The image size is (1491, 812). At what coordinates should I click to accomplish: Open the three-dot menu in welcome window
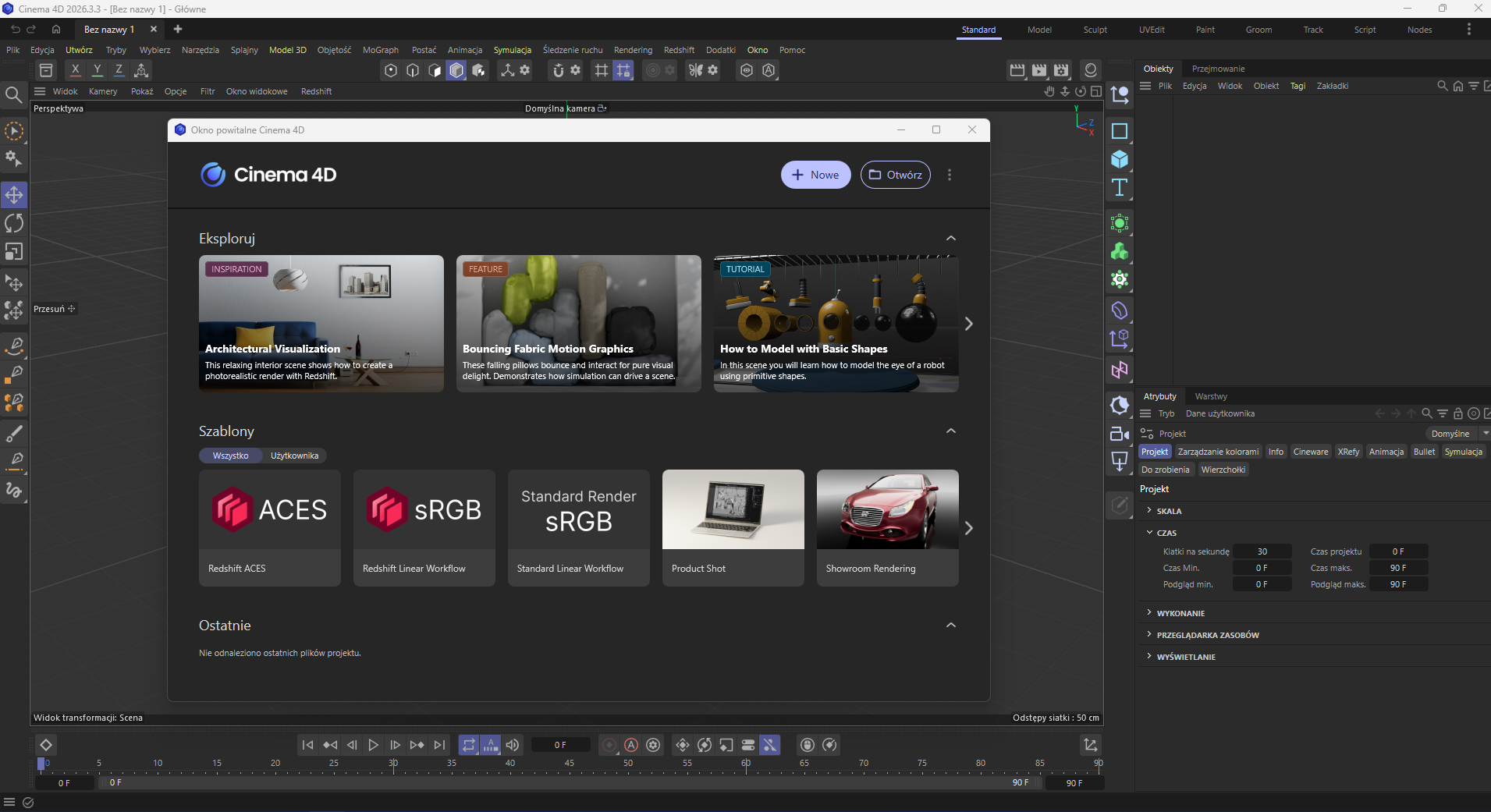950,175
